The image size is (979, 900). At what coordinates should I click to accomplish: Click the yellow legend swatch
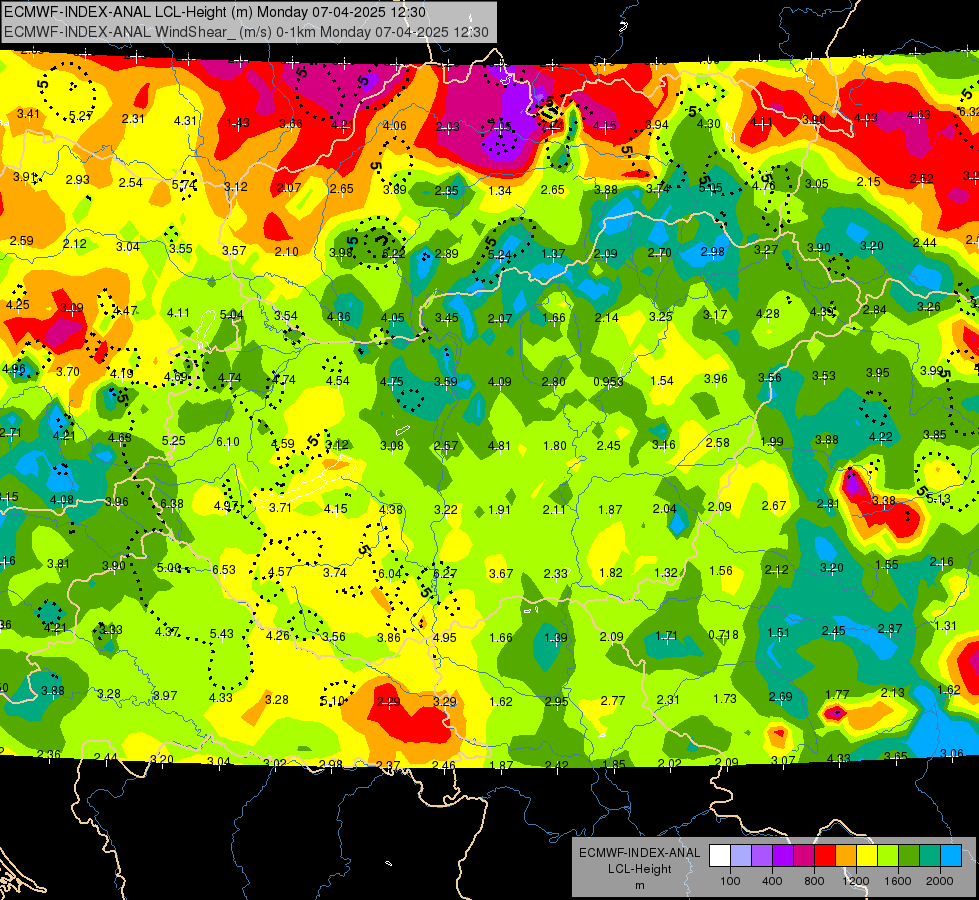(867, 856)
